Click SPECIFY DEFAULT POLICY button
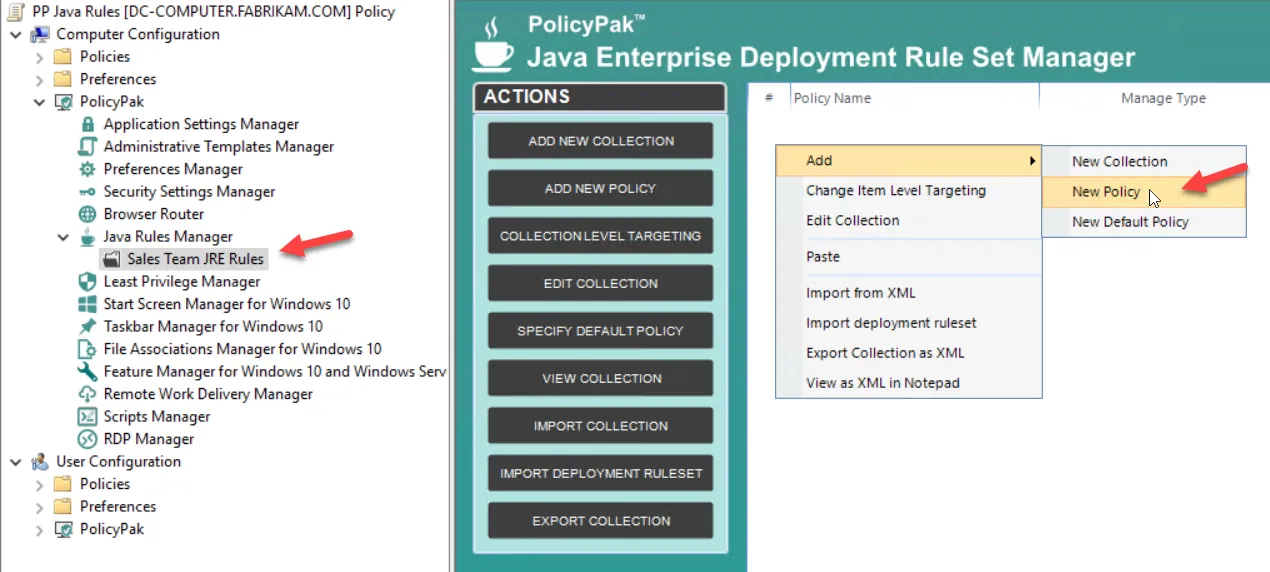The height and width of the screenshot is (572, 1270). click(600, 331)
